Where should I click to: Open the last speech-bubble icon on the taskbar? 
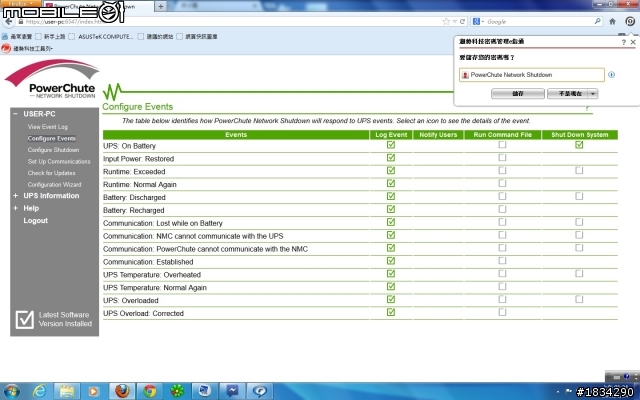tap(260, 391)
